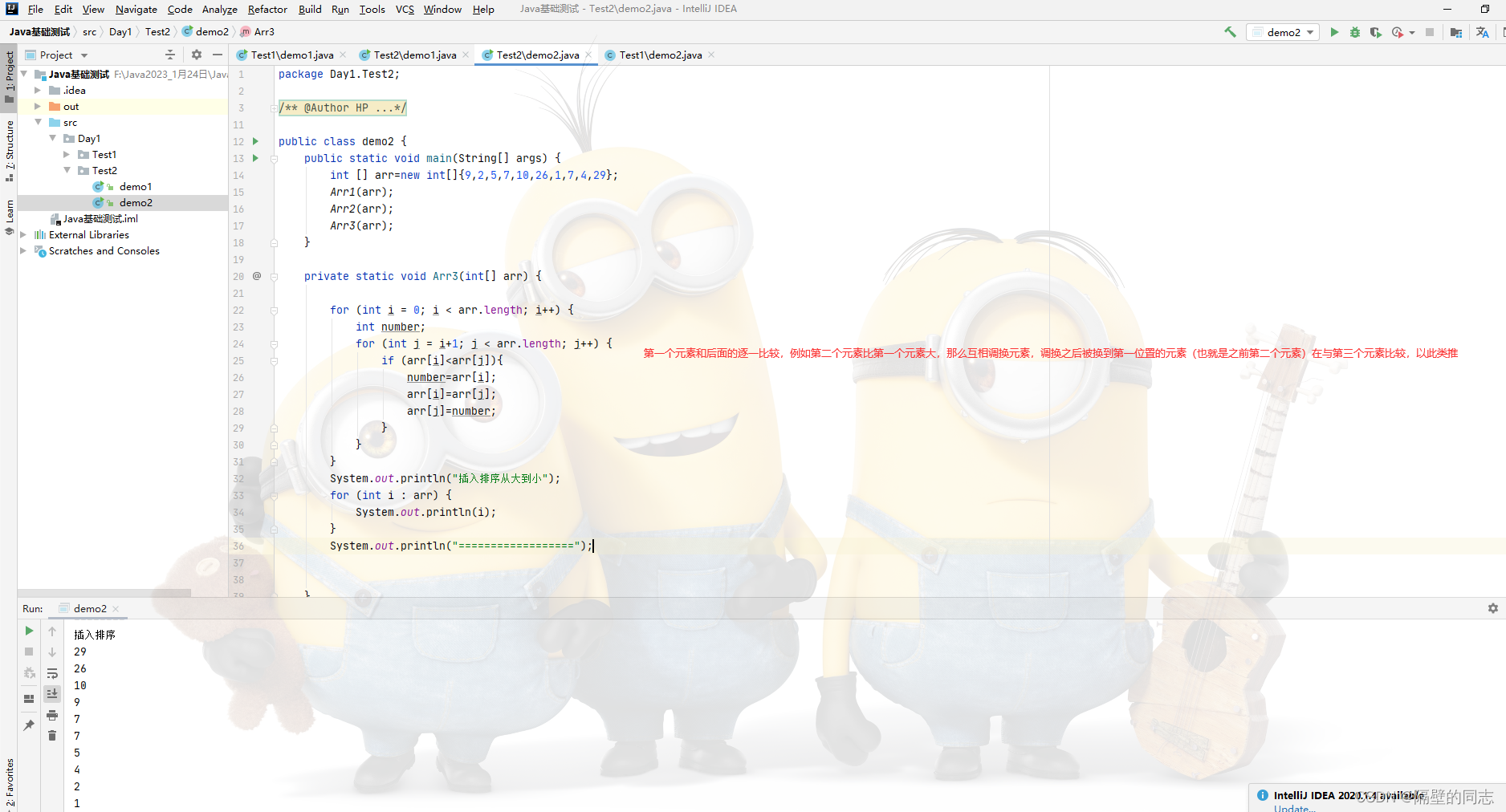Debug demo2 using the green bug icon
The height and width of the screenshot is (812, 1506).
click(x=1355, y=32)
